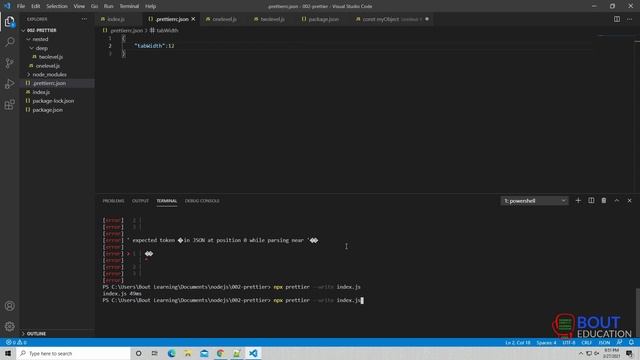The height and width of the screenshot is (360, 640).
Task: Switch to the twolevel.js editor tab
Action: click(272, 19)
